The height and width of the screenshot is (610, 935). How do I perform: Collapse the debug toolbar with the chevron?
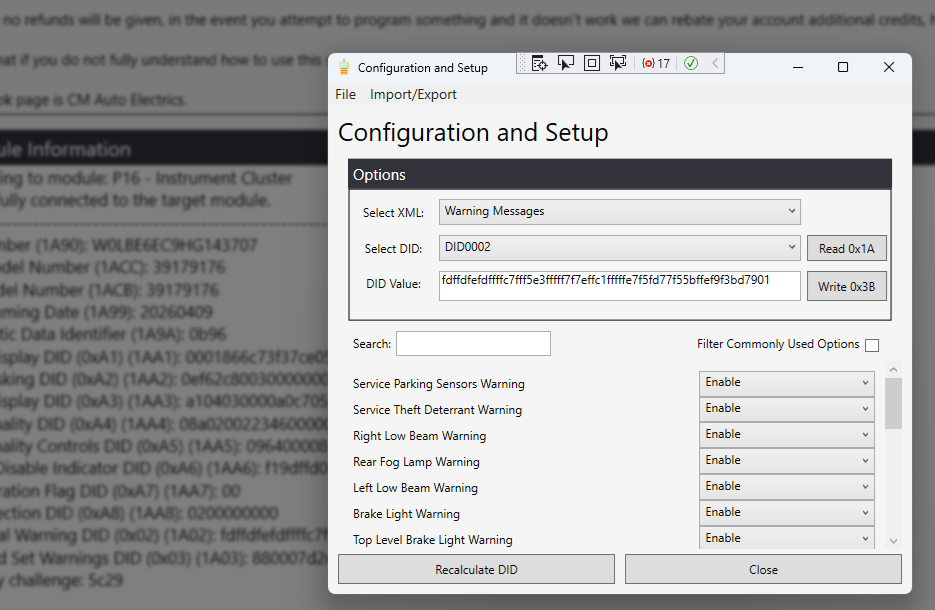point(715,63)
